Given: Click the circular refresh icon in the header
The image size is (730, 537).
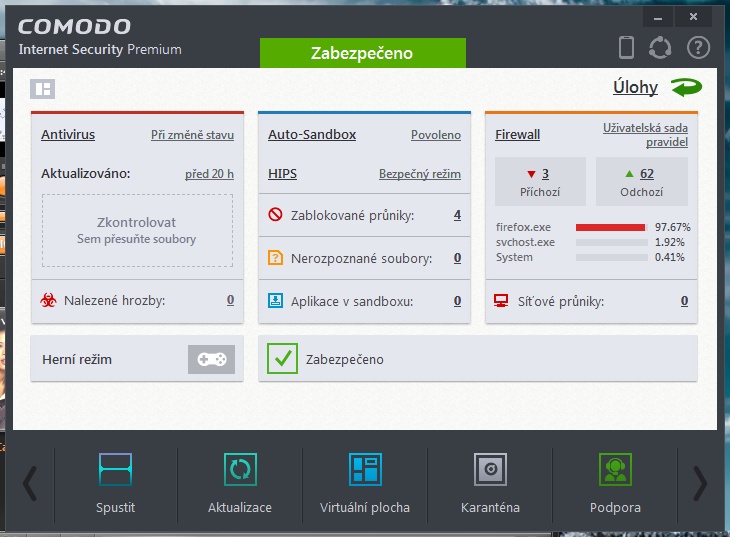Looking at the screenshot, I should pos(660,48).
